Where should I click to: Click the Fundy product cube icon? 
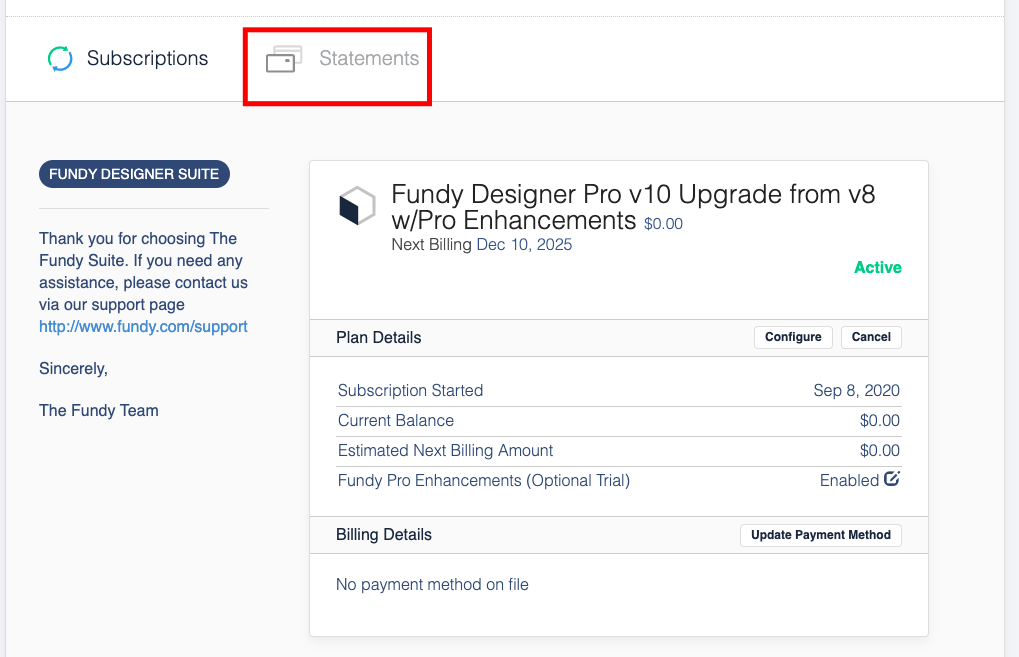coord(357,206)
